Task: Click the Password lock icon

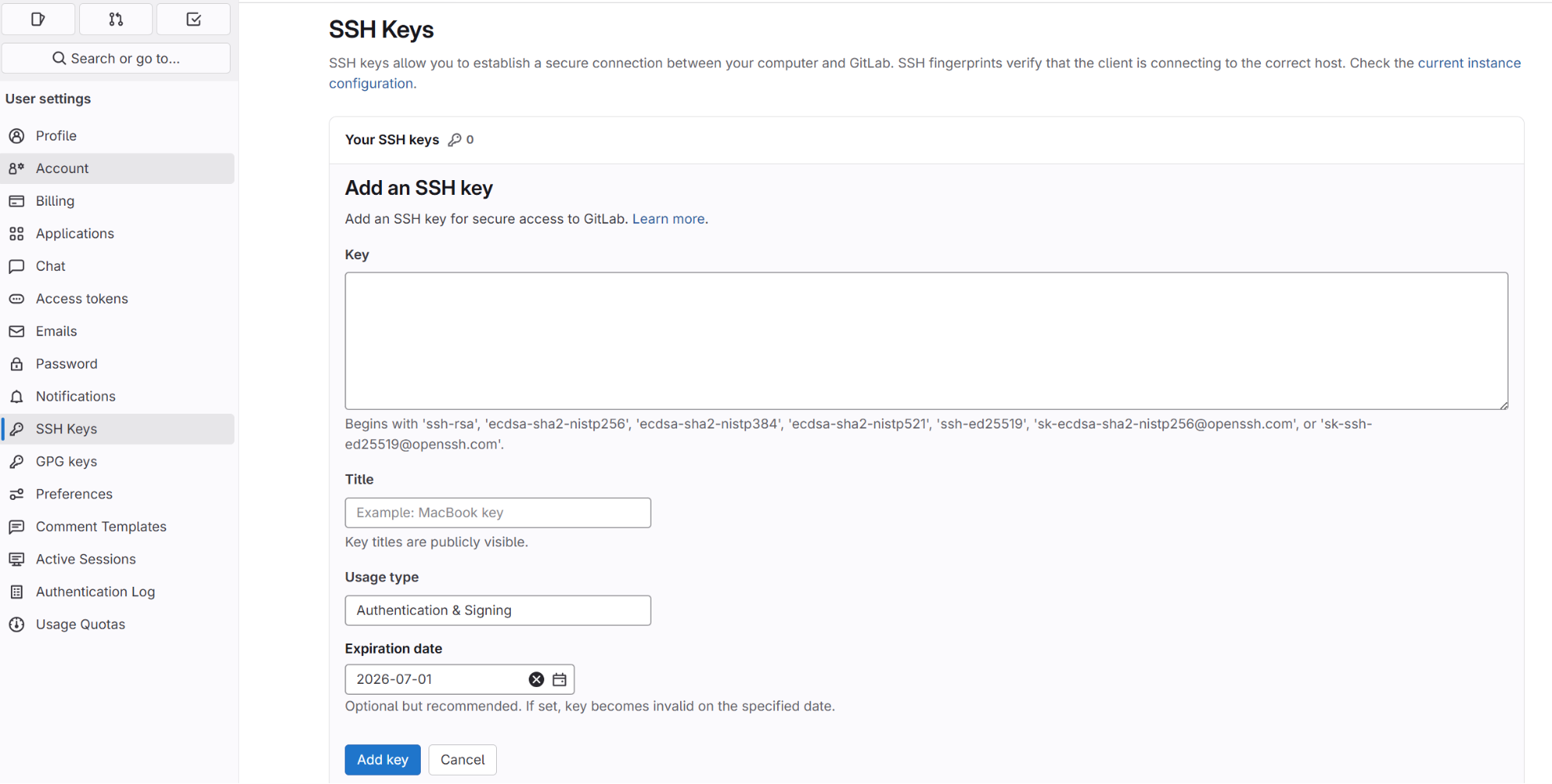Action: [x=16, y=364]
